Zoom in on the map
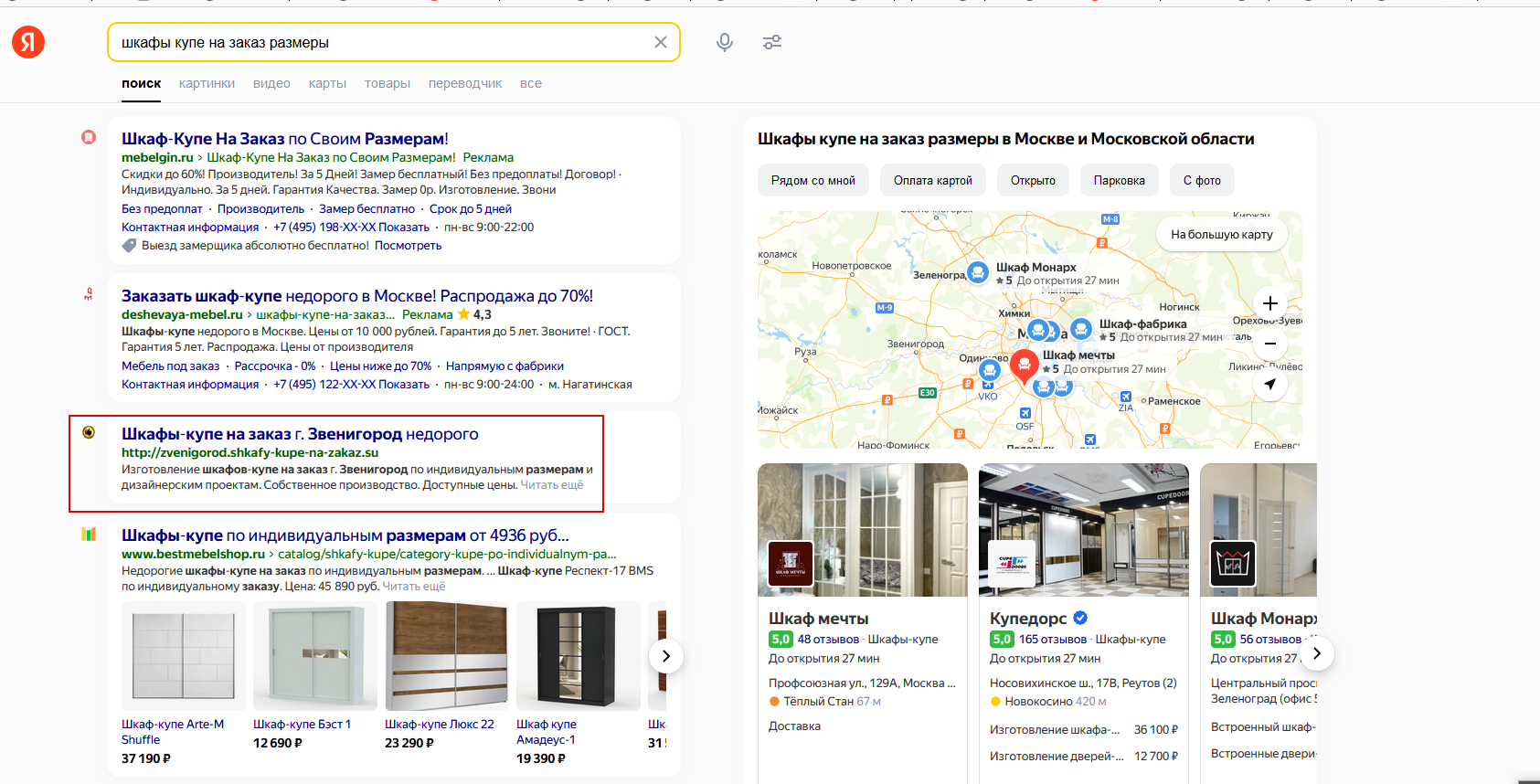The width and height of the screenshot is (1540, 784). tap(1269, 303)
